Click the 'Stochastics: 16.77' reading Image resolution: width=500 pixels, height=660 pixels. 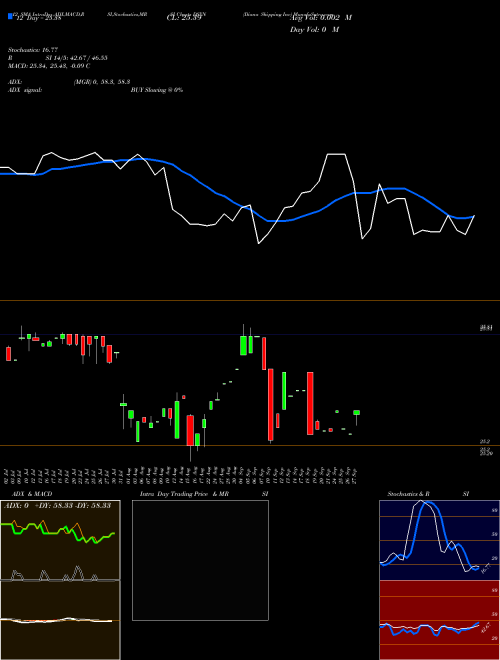pos(32,50)
